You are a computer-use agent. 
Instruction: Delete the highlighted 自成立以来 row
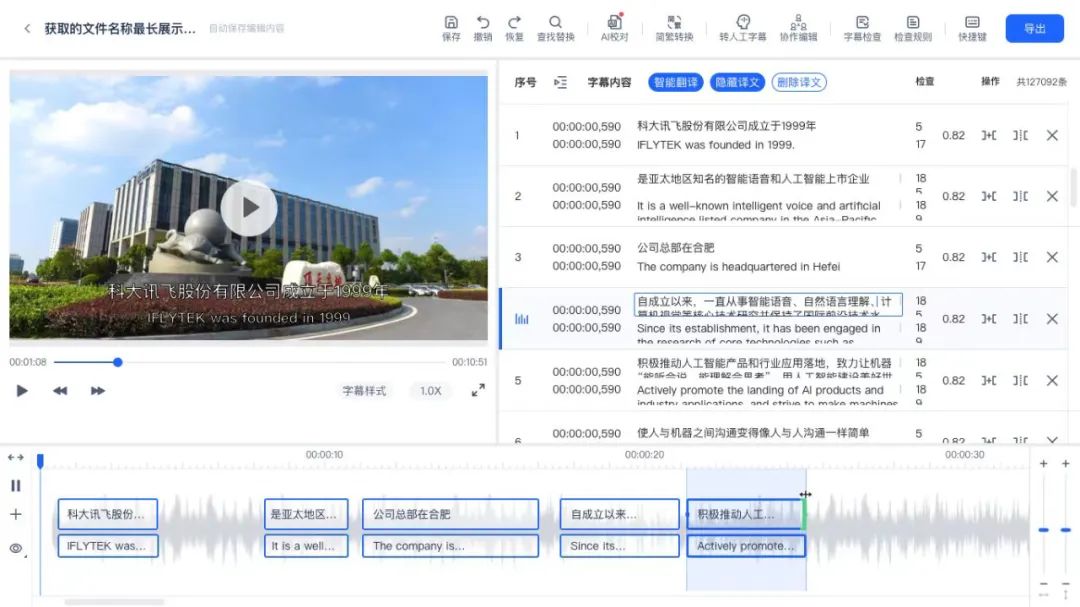click(x=1052, y=319)
